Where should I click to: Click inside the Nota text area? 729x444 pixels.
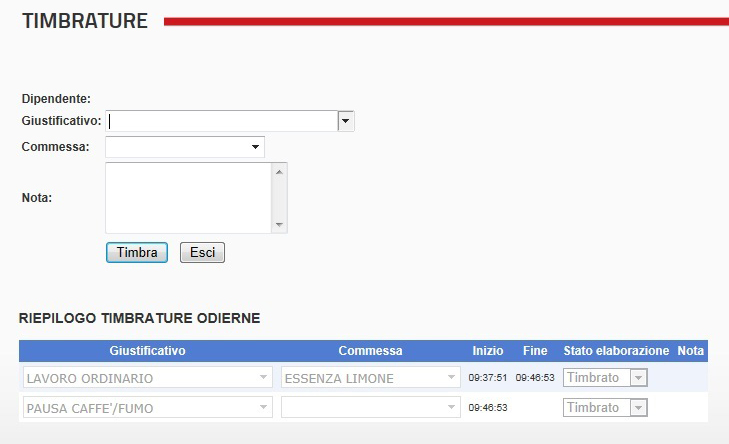[x=188, y=198]
